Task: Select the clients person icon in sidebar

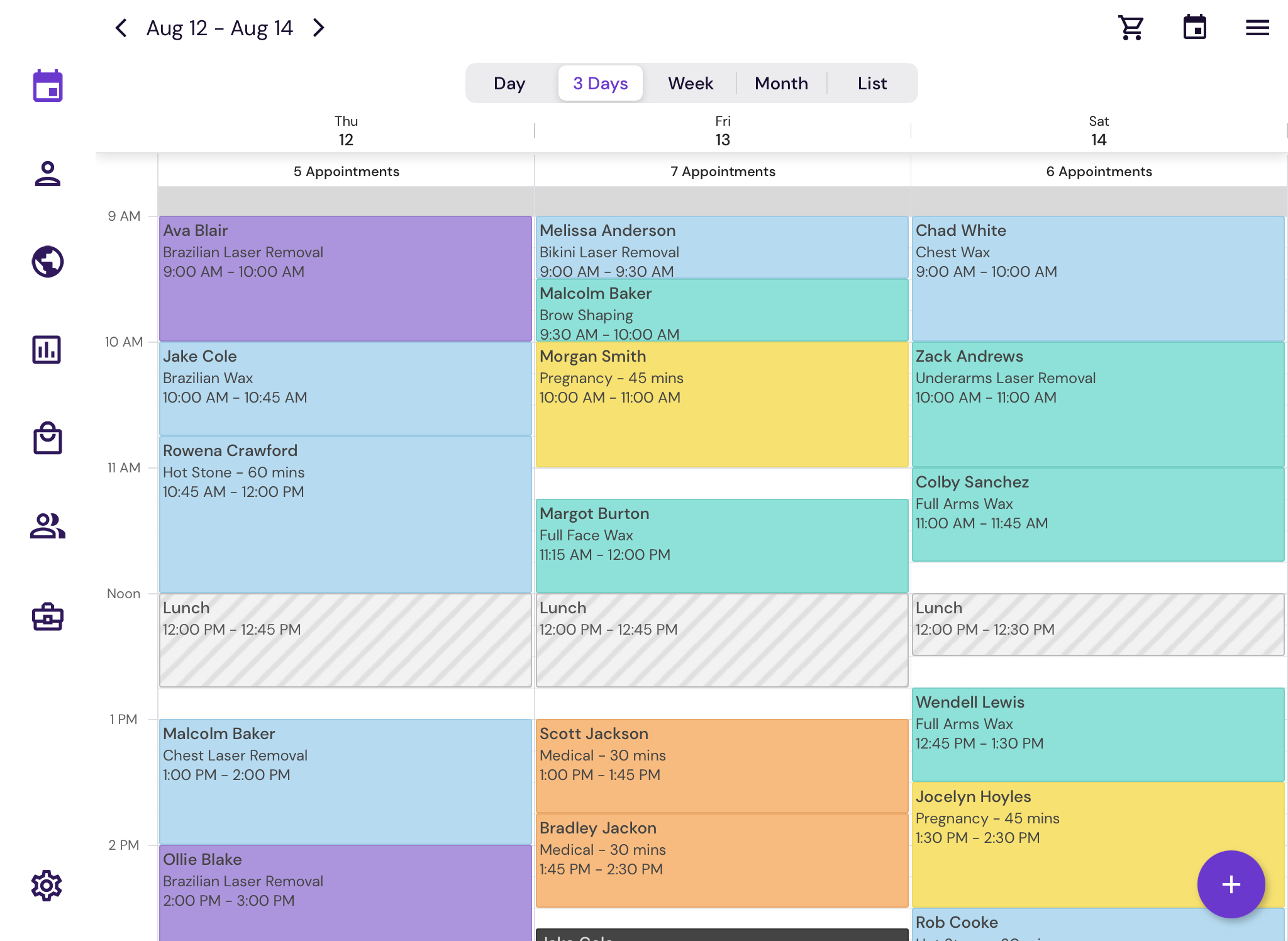Action: [47, 174]
